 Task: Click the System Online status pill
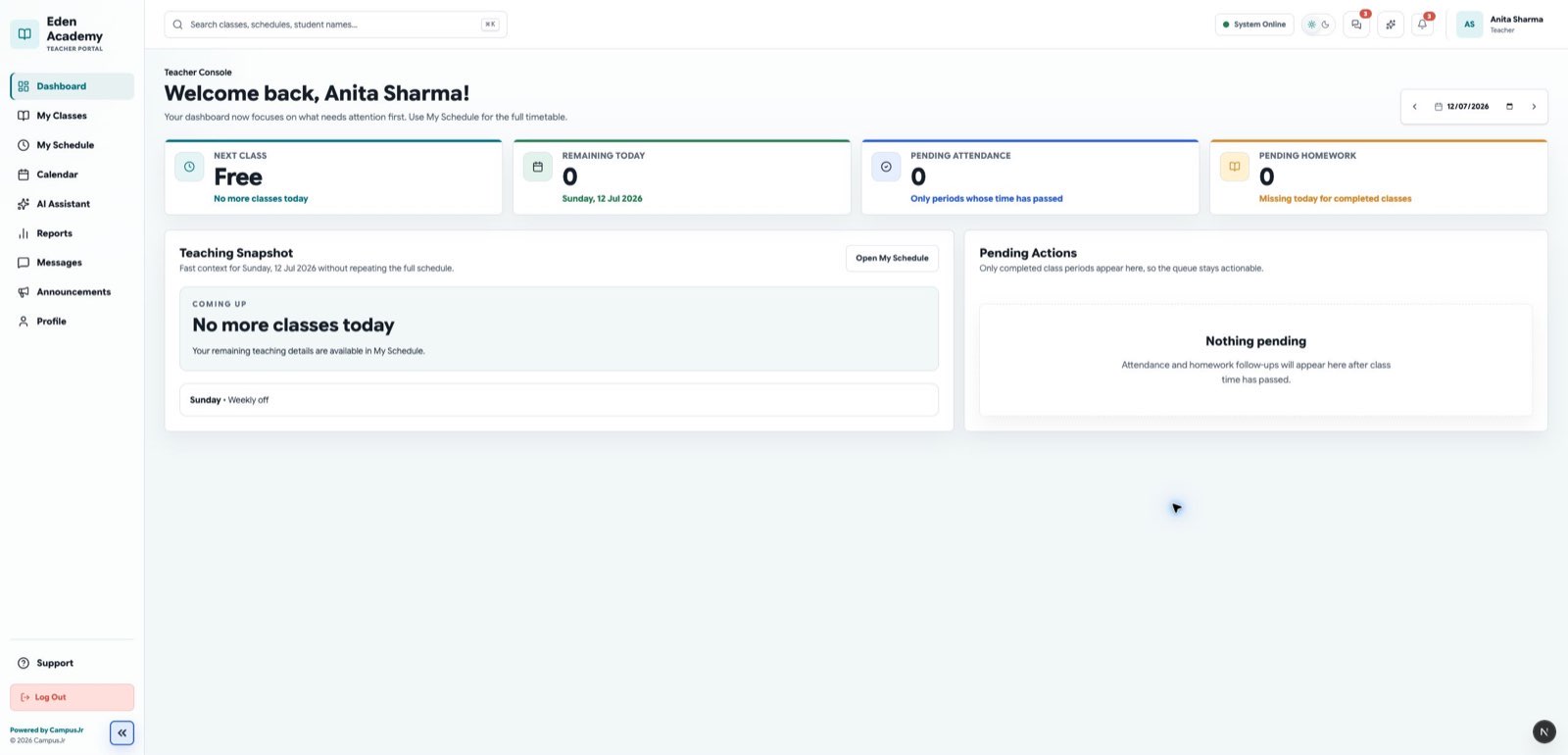click(1254, 25)
